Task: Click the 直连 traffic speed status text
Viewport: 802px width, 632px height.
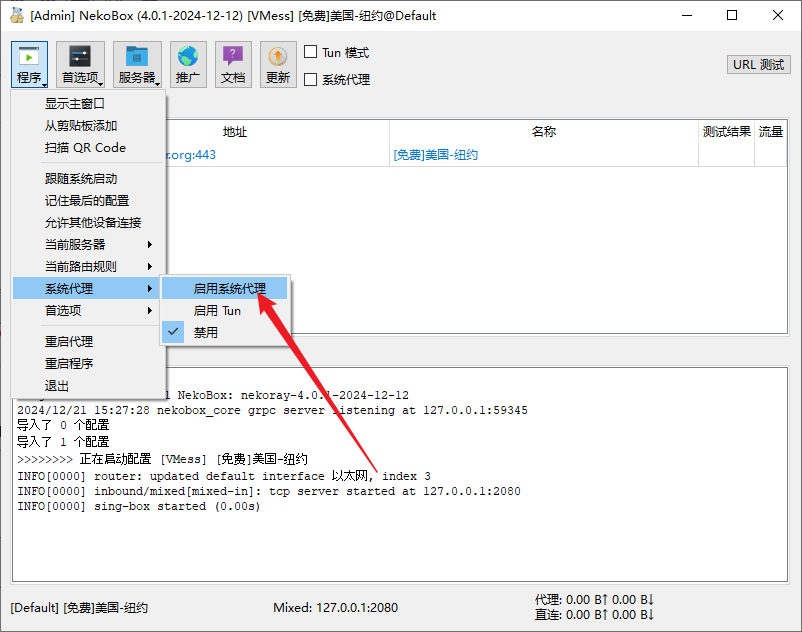Action: pos(594,615)
